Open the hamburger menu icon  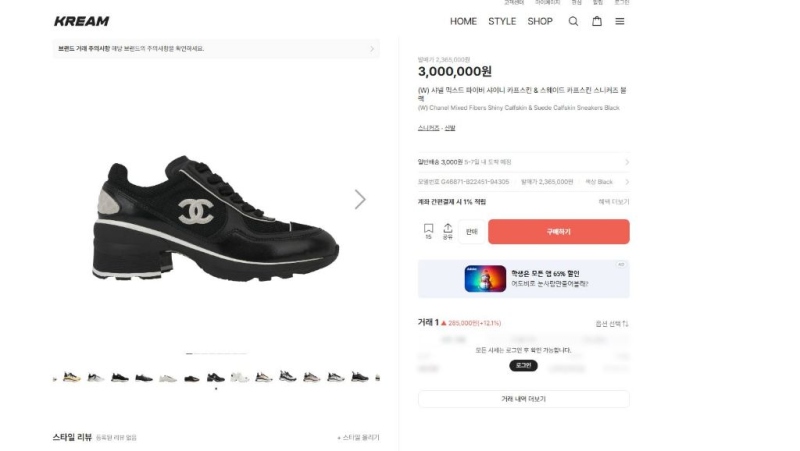(620, 21)
